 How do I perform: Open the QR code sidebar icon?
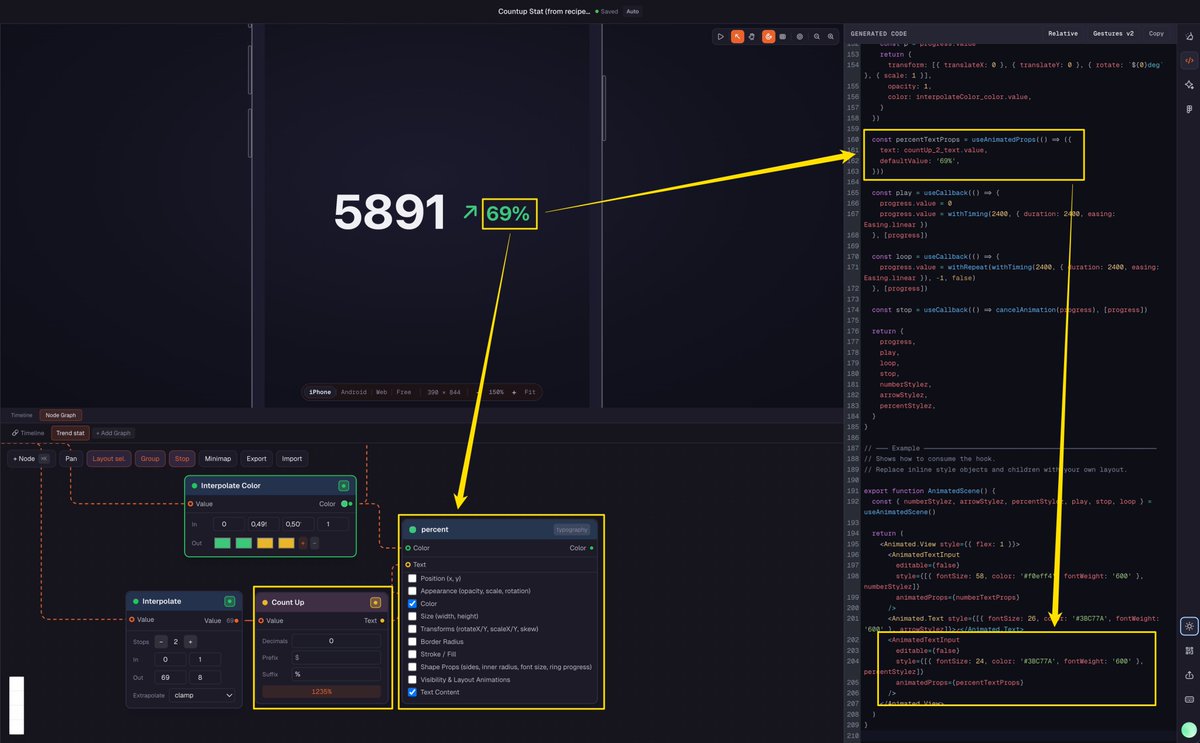coord(1189,650)
